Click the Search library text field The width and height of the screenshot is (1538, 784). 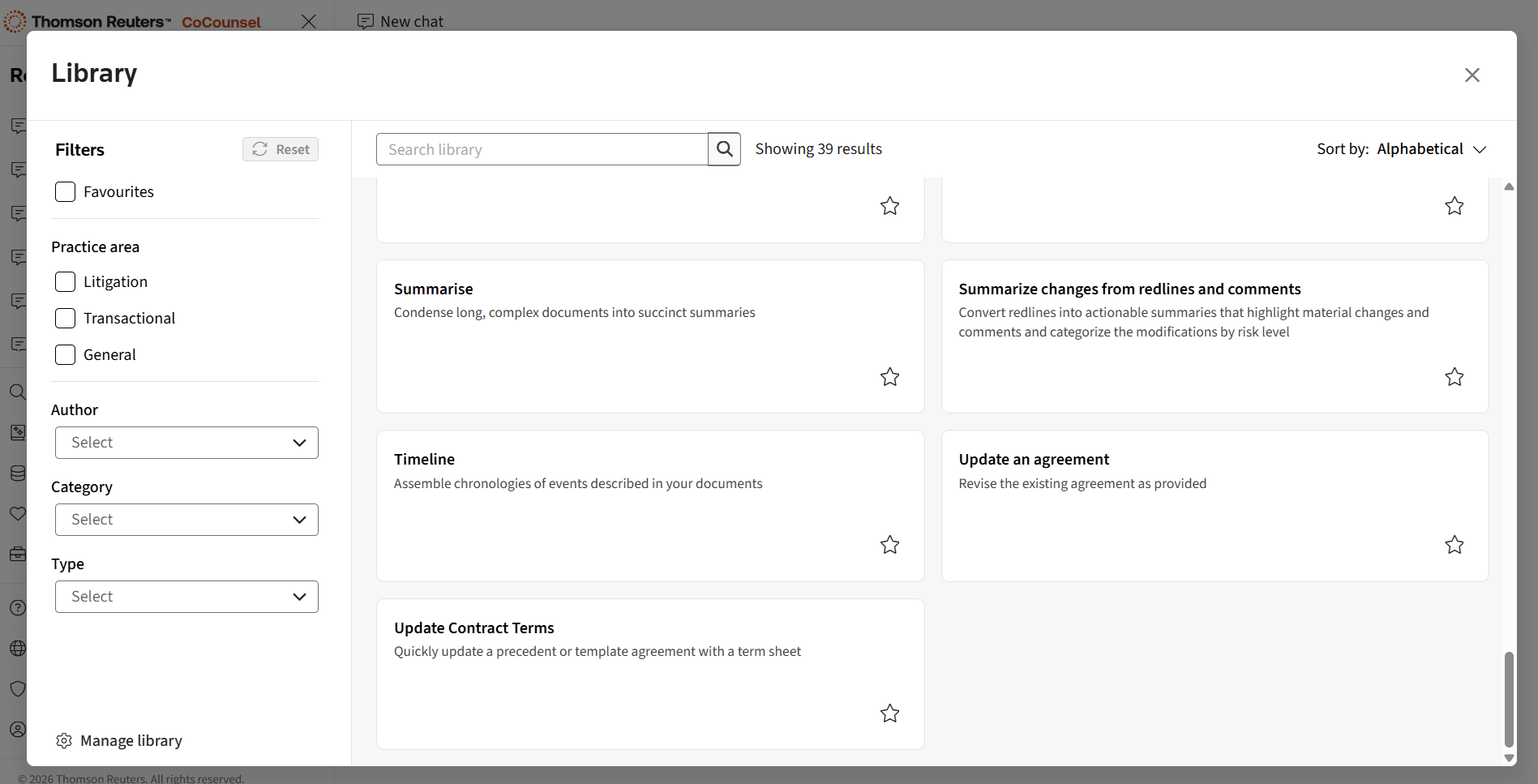tap(542, 149)
